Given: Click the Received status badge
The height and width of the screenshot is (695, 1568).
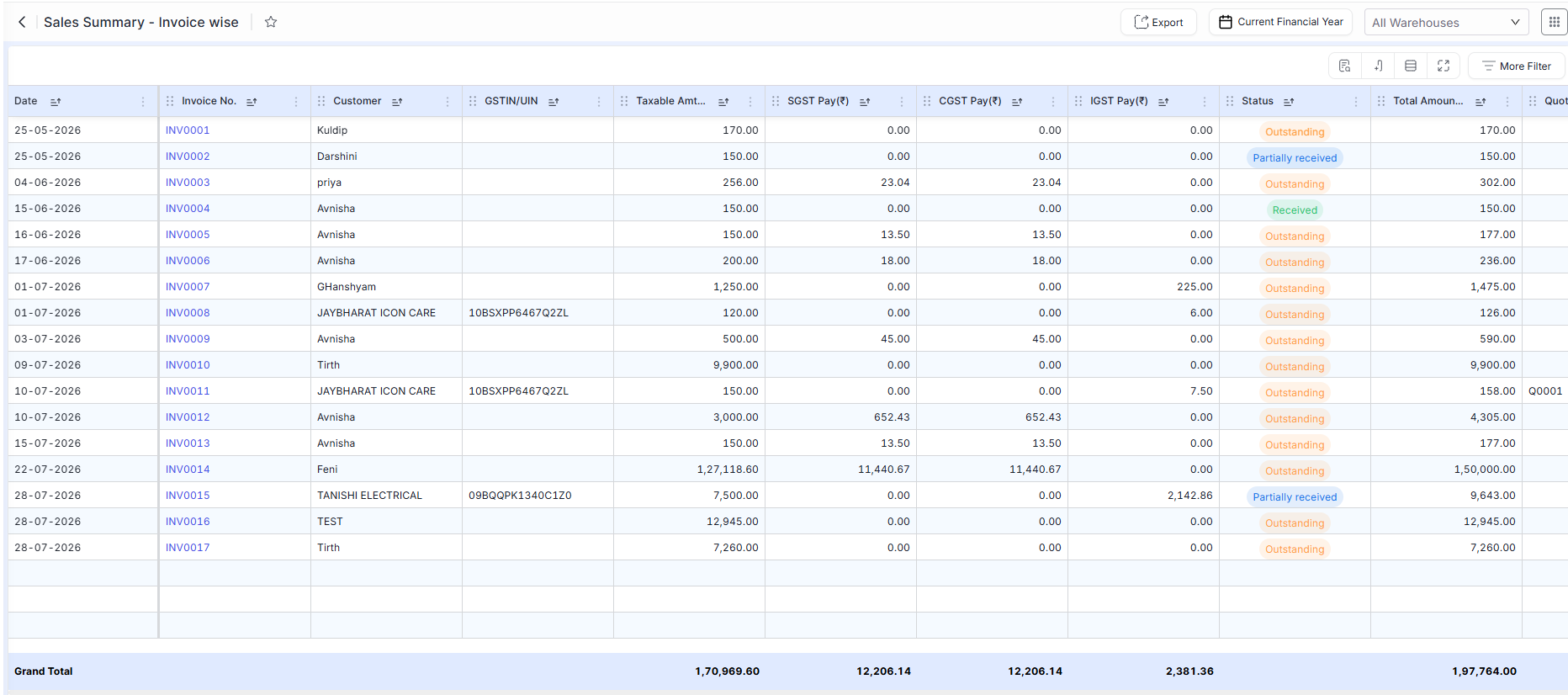Looking at the screenshot, I should coord(1295,210).
